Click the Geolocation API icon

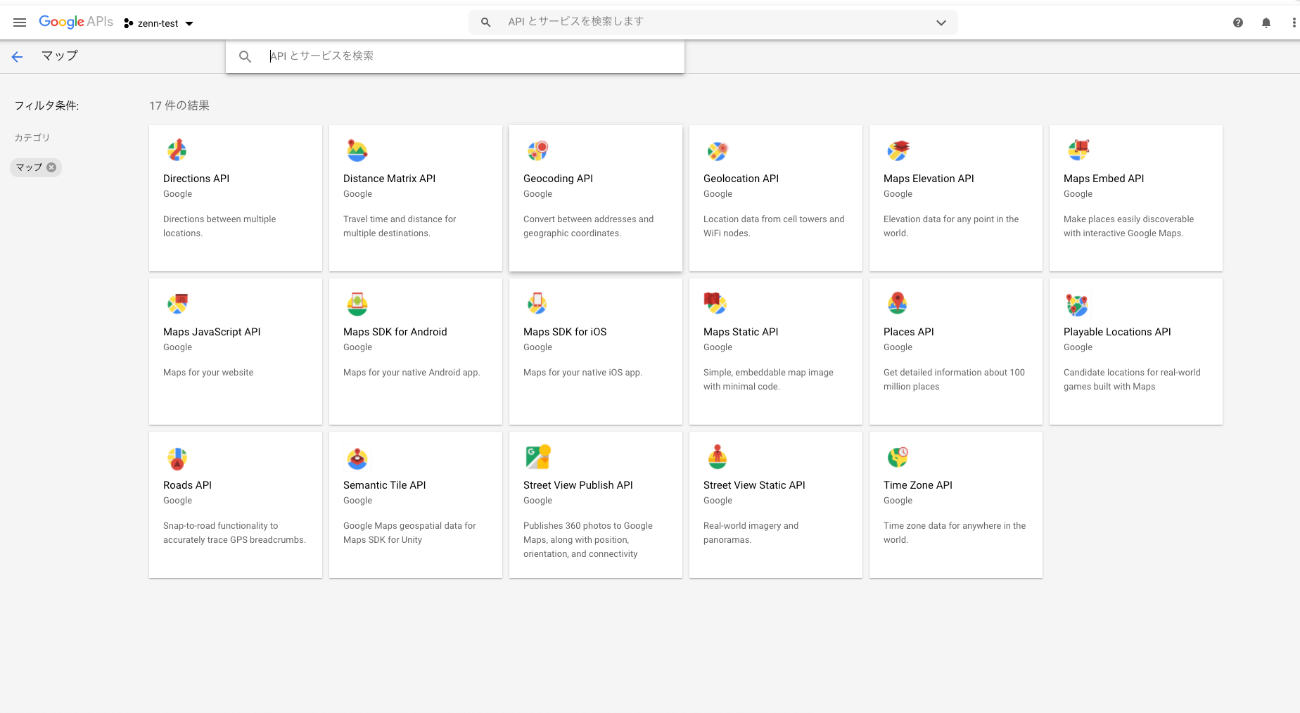click(717, 151)
